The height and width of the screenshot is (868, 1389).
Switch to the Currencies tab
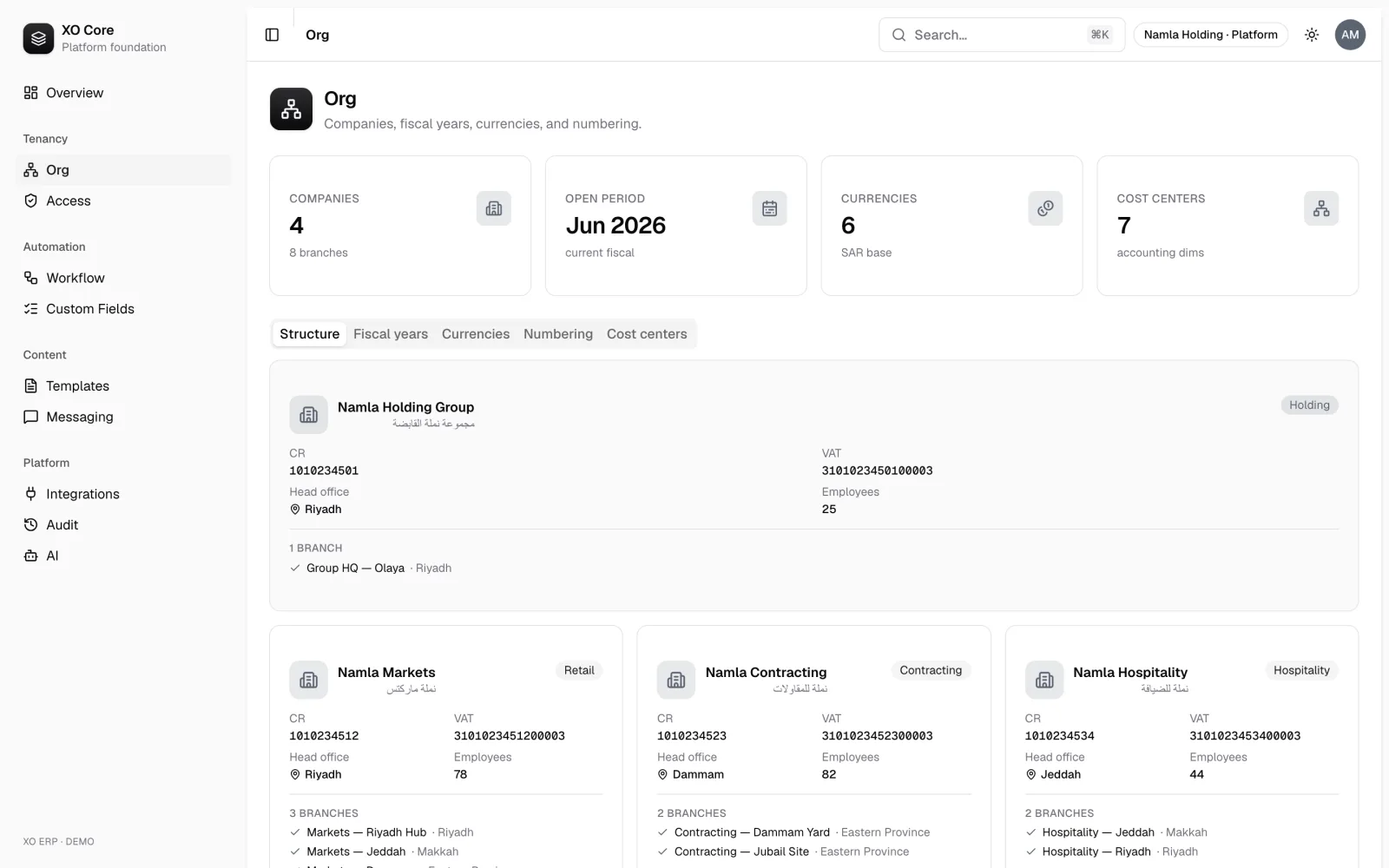pos(476,334)
